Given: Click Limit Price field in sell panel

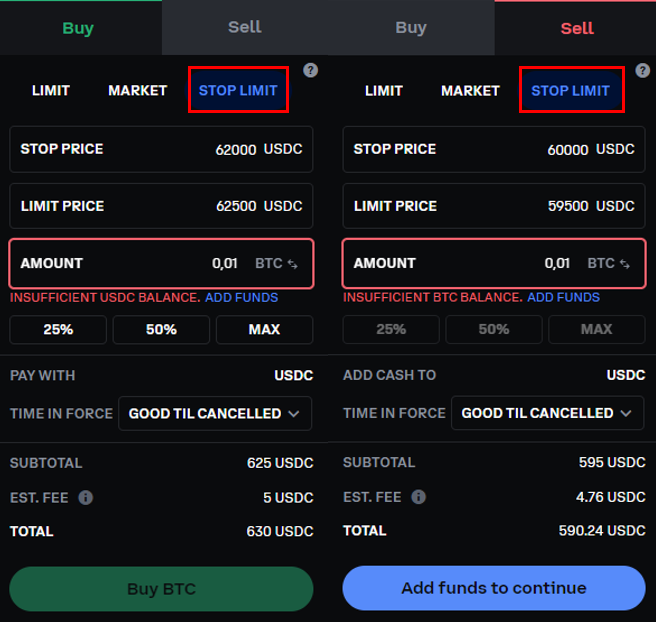Looking at the screenshot, I should 494,206.
